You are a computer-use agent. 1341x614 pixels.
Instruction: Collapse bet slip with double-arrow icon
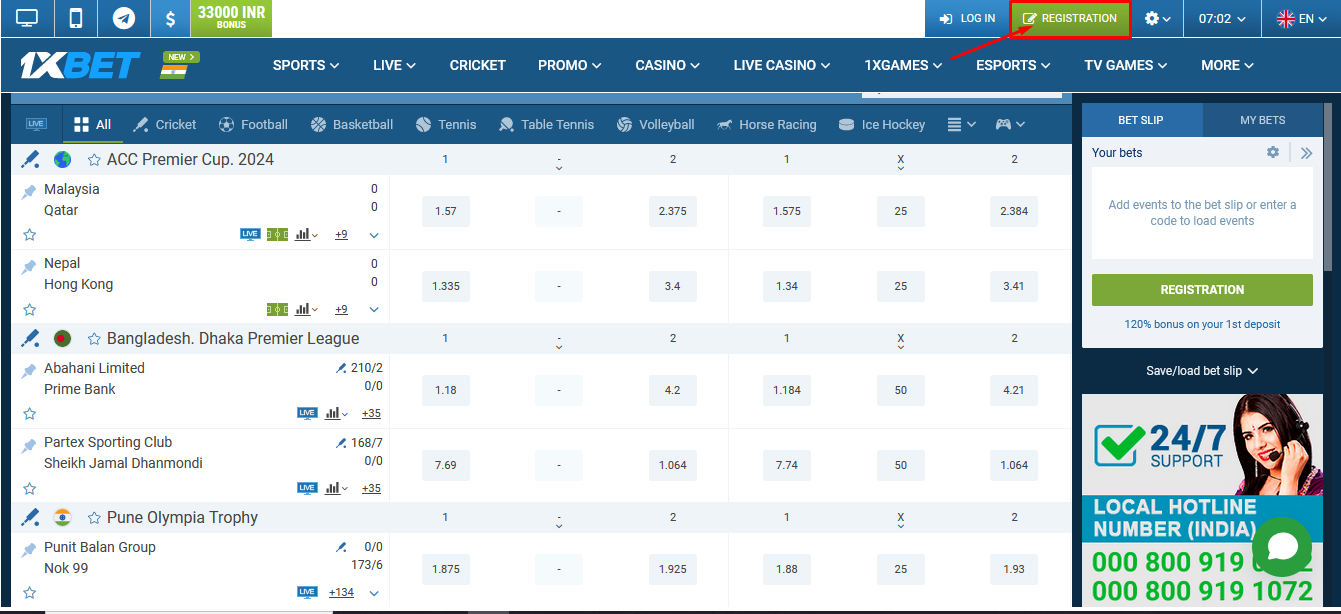point(1306,153)
